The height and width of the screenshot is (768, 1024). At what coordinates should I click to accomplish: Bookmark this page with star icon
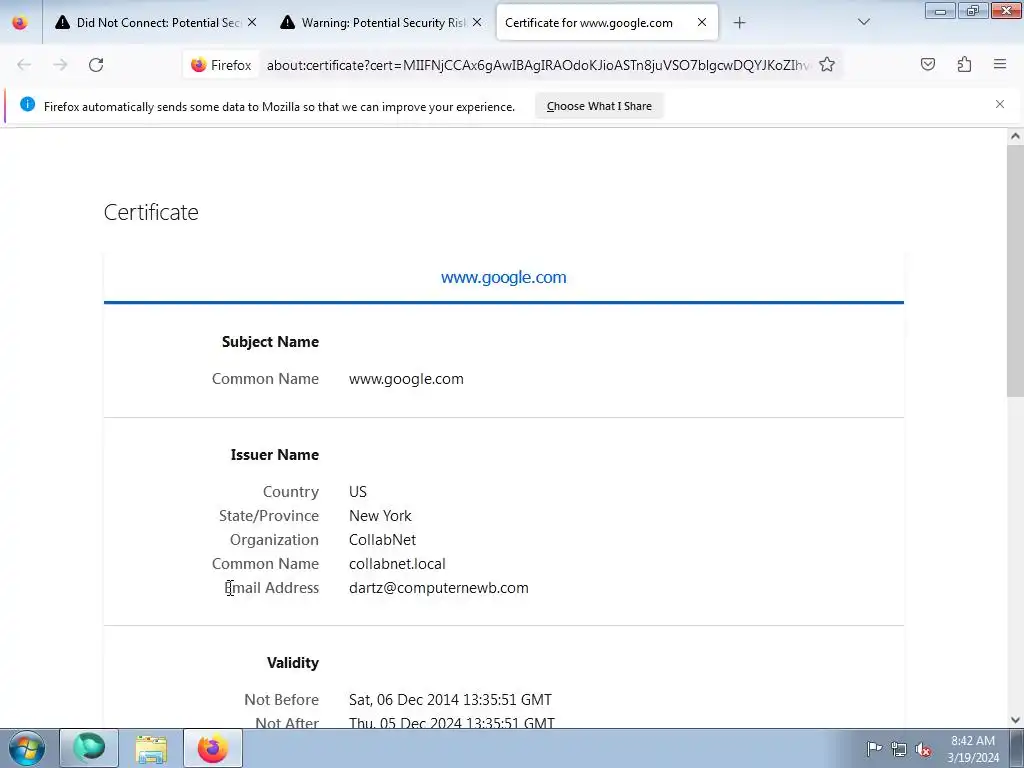827,65
